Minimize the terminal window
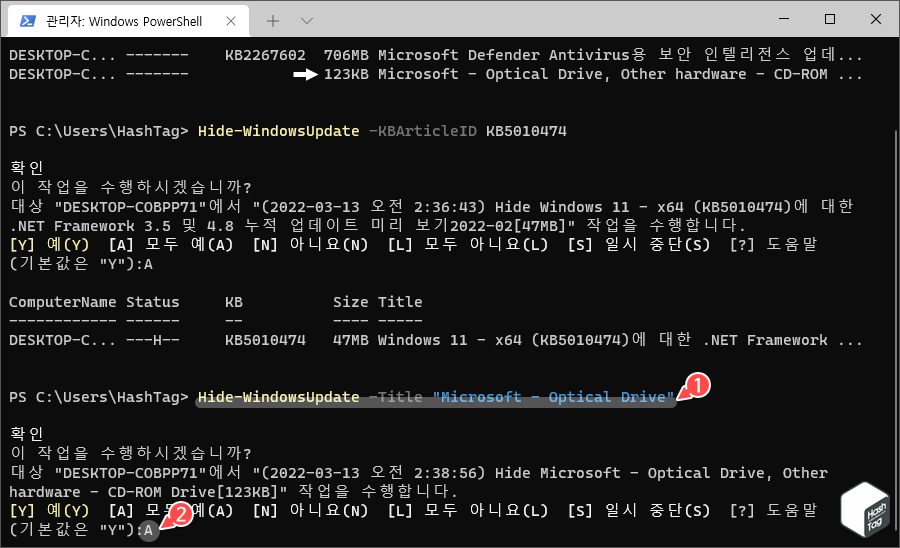900x548 pixels. 784,19
